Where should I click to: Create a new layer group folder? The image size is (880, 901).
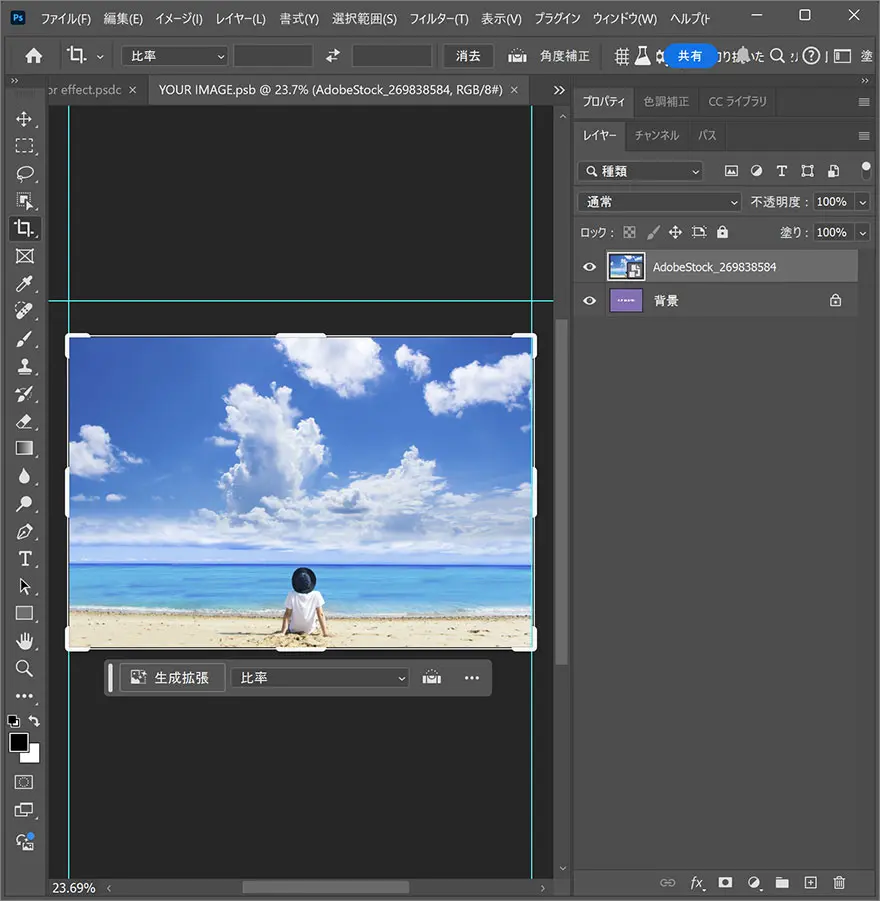click(782, 882)
